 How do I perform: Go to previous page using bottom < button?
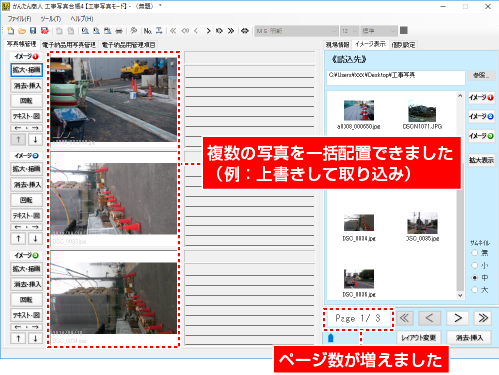(429, 318)
